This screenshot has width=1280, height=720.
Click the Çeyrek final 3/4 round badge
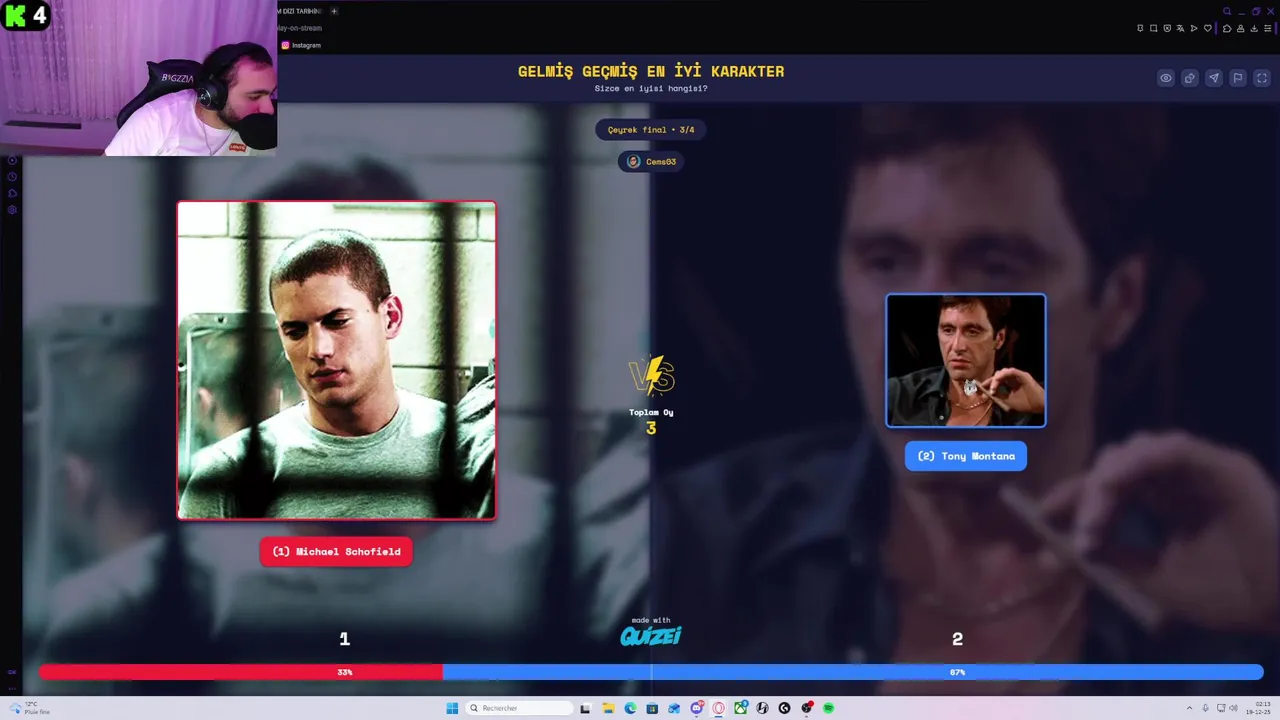click(651, 130)
